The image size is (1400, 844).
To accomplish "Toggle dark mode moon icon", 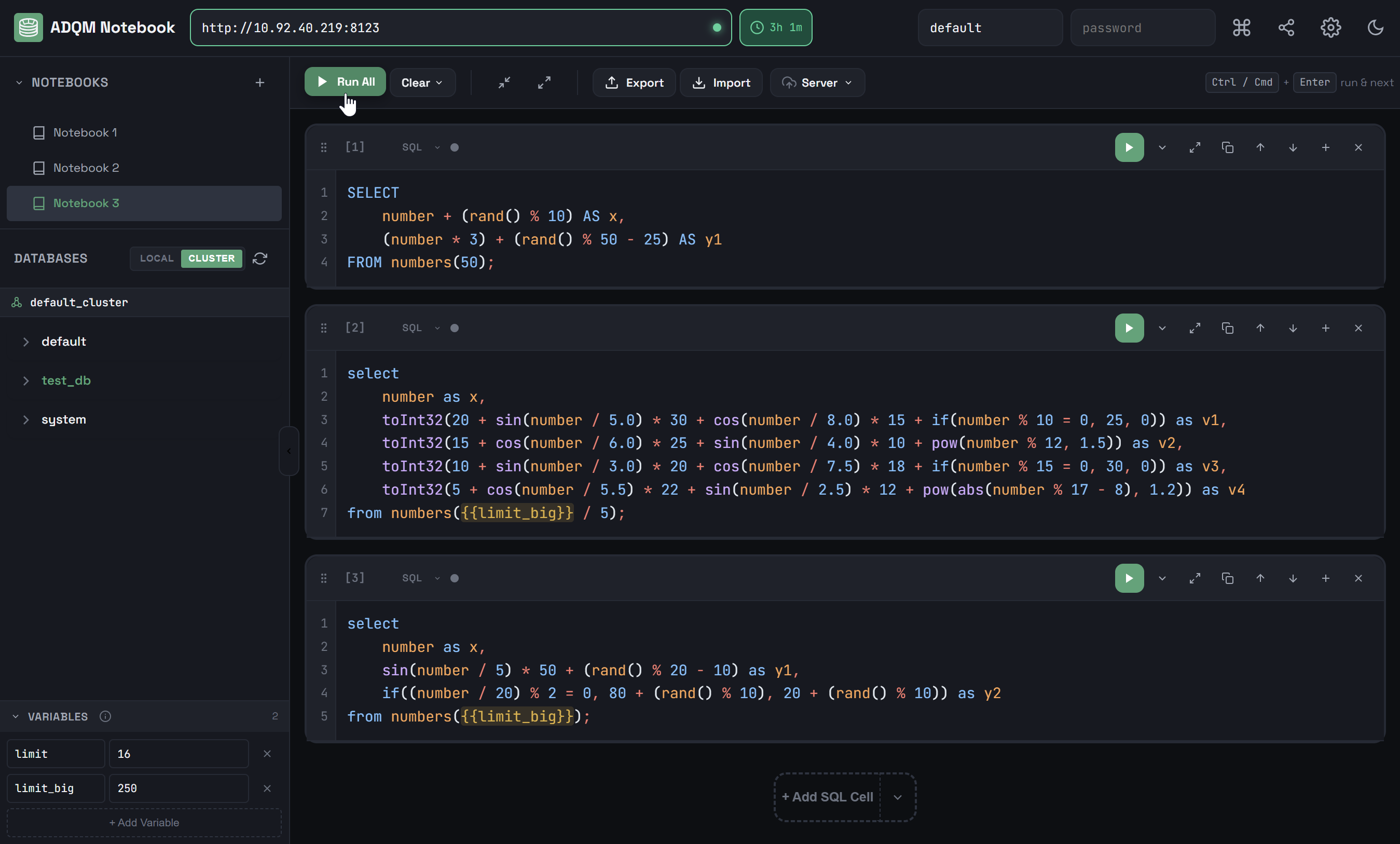I will pos(1375,28).
